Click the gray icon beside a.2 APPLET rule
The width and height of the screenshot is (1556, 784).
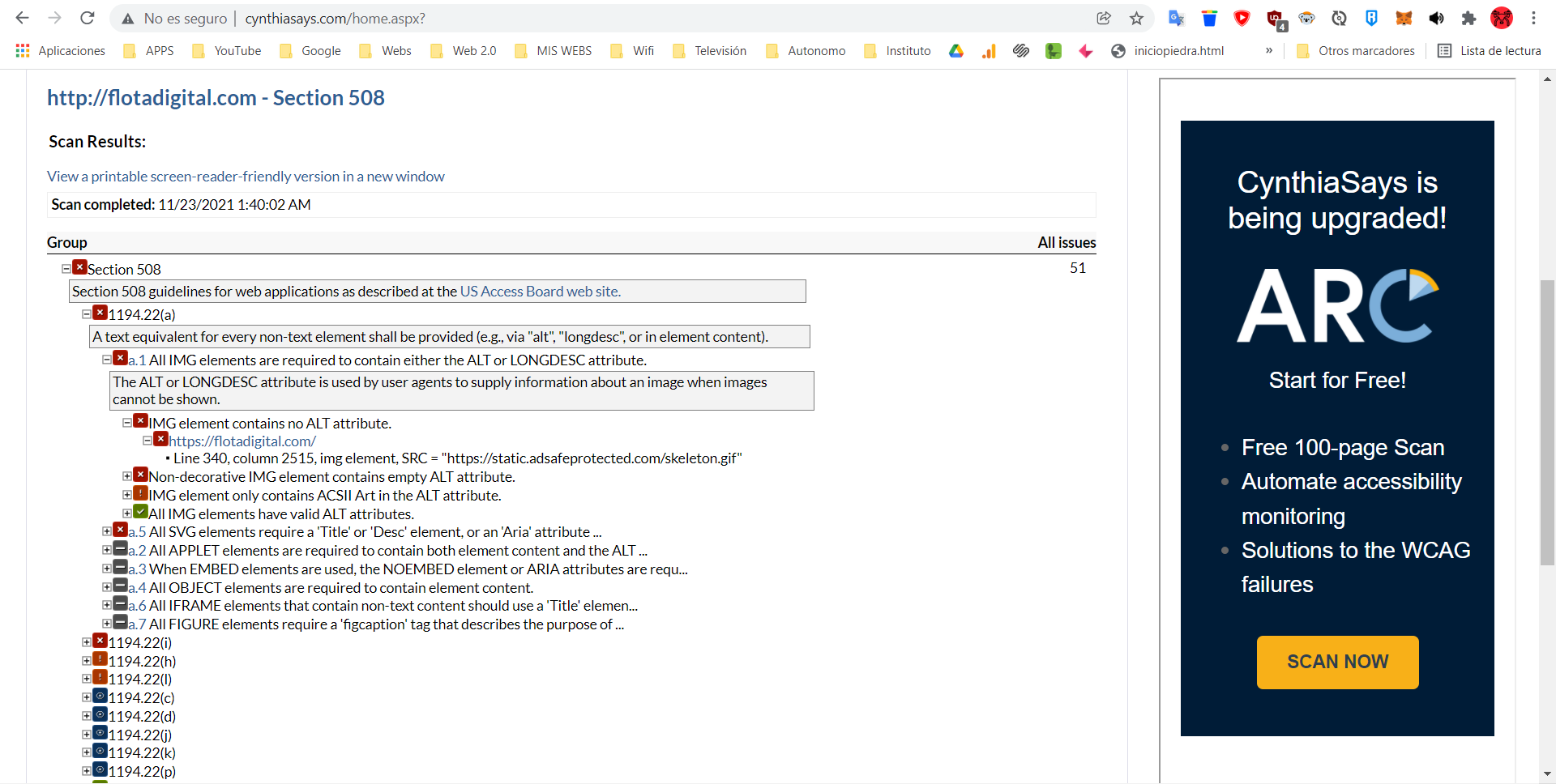pos(120,548)
